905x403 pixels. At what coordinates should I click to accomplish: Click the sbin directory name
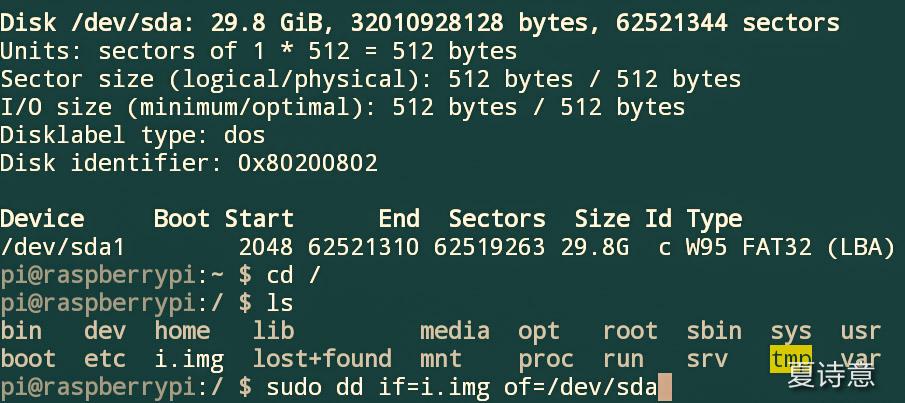pyautogui.click(x=714, y=331)
